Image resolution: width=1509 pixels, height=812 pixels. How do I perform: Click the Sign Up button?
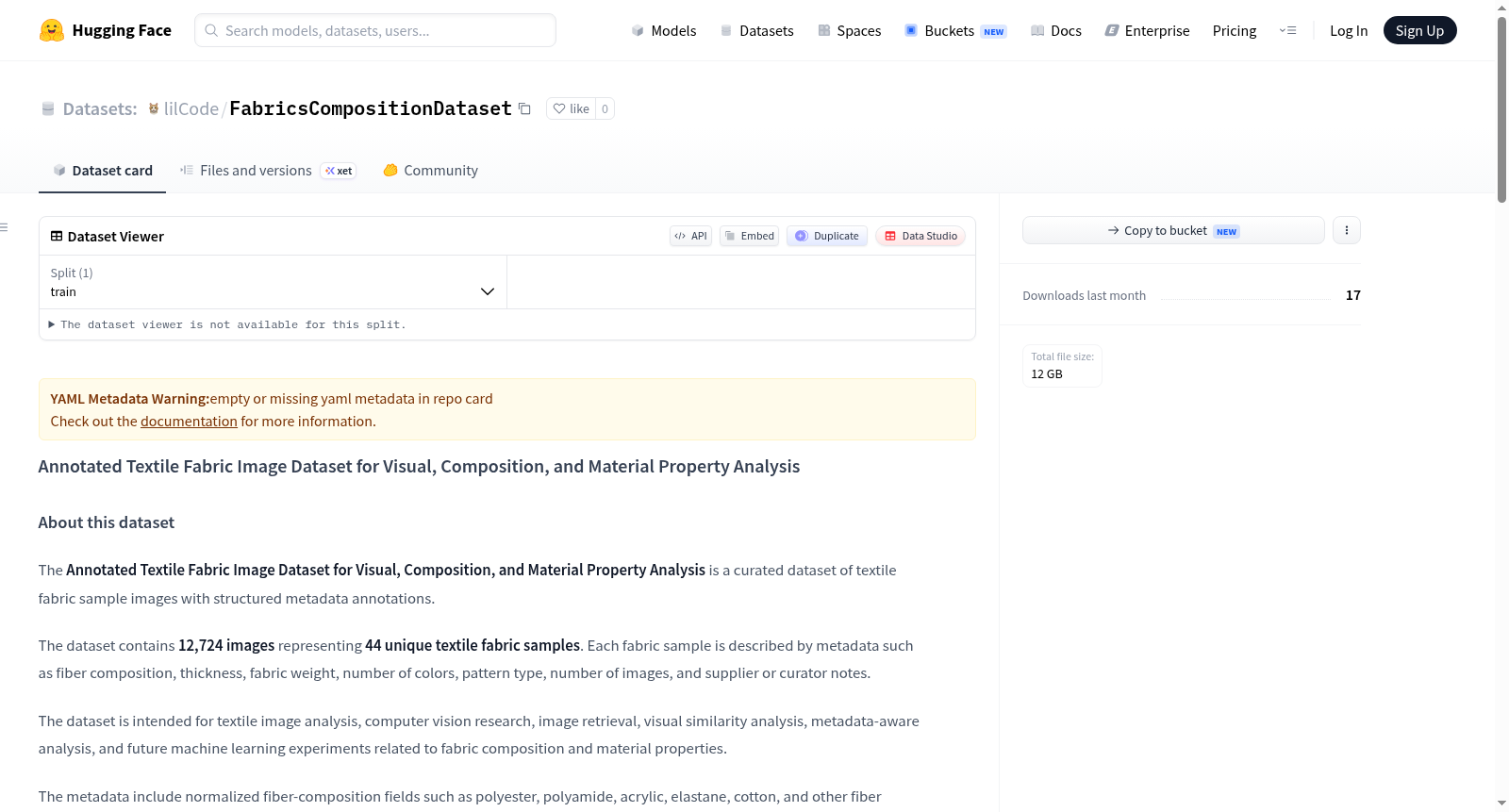coord(1419,30)
